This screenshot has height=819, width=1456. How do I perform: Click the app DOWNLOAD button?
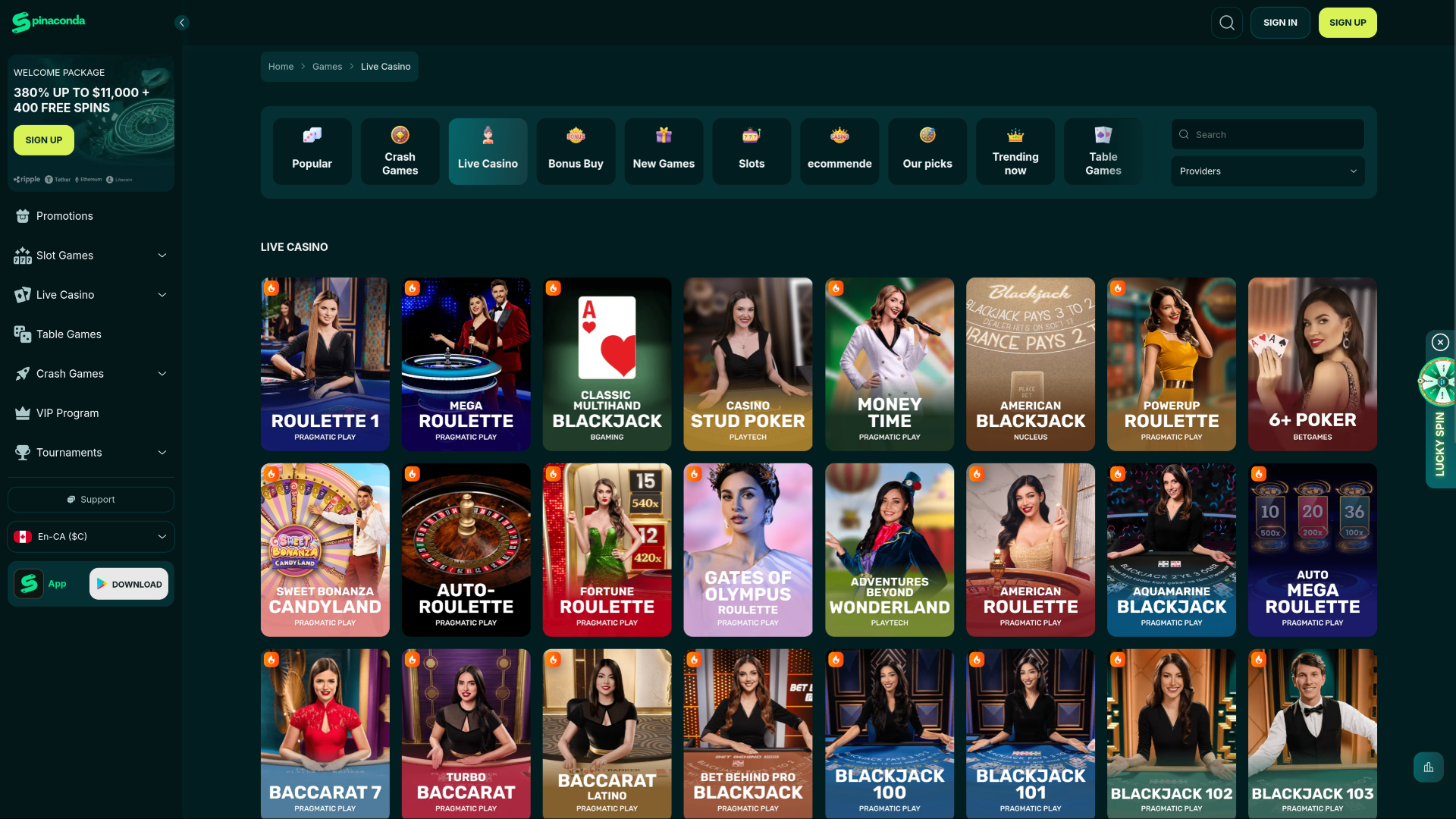[x=129, y=584]
